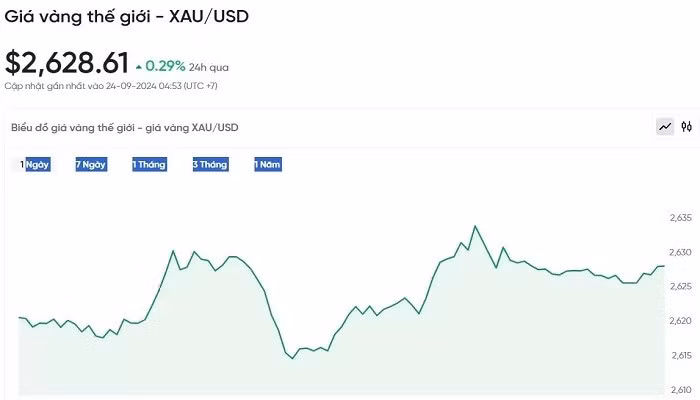Click the Biểu đồ giá vàng chart title
The height and width of the screenshot is (400, 700).
tap(125, 128)
